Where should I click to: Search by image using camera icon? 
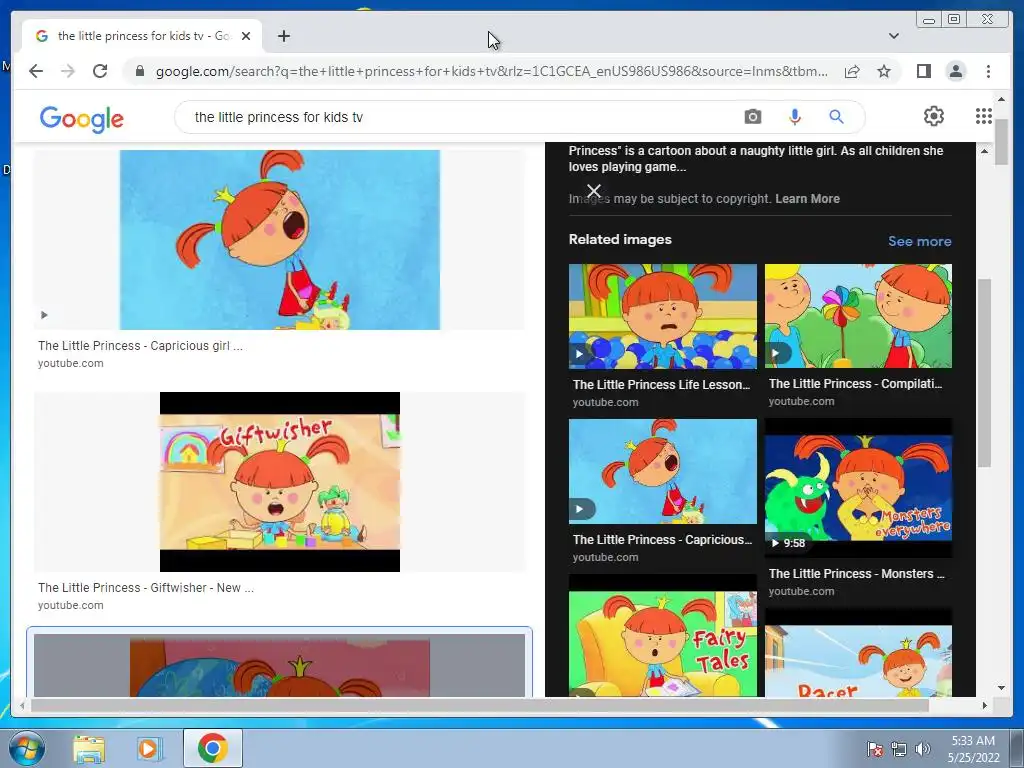(x=752, y=117)
